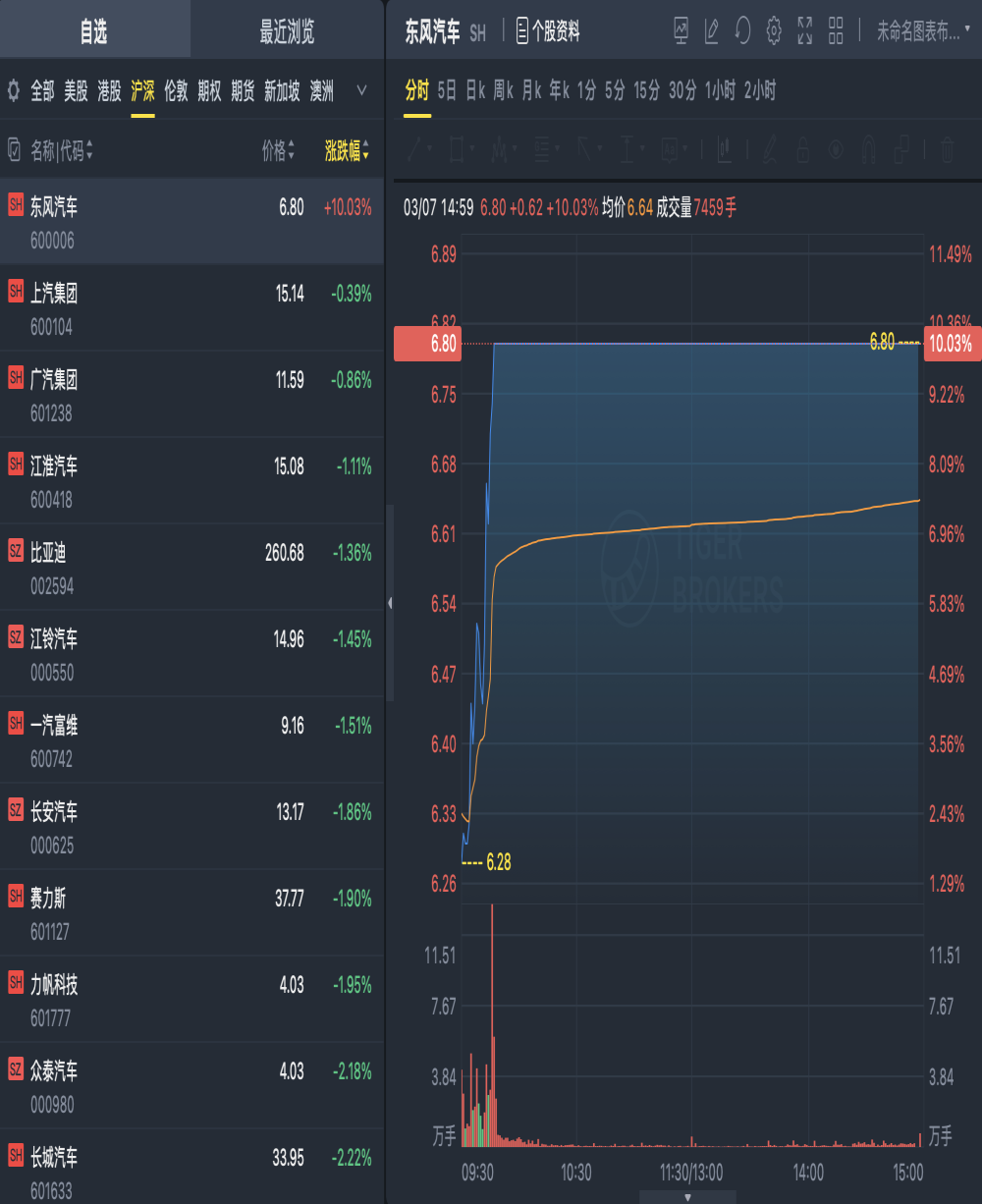Image resolution: width=982 pixels, height=1204 pixels.
Task: Select the 期货 market filter
Action: pos(243,91)
